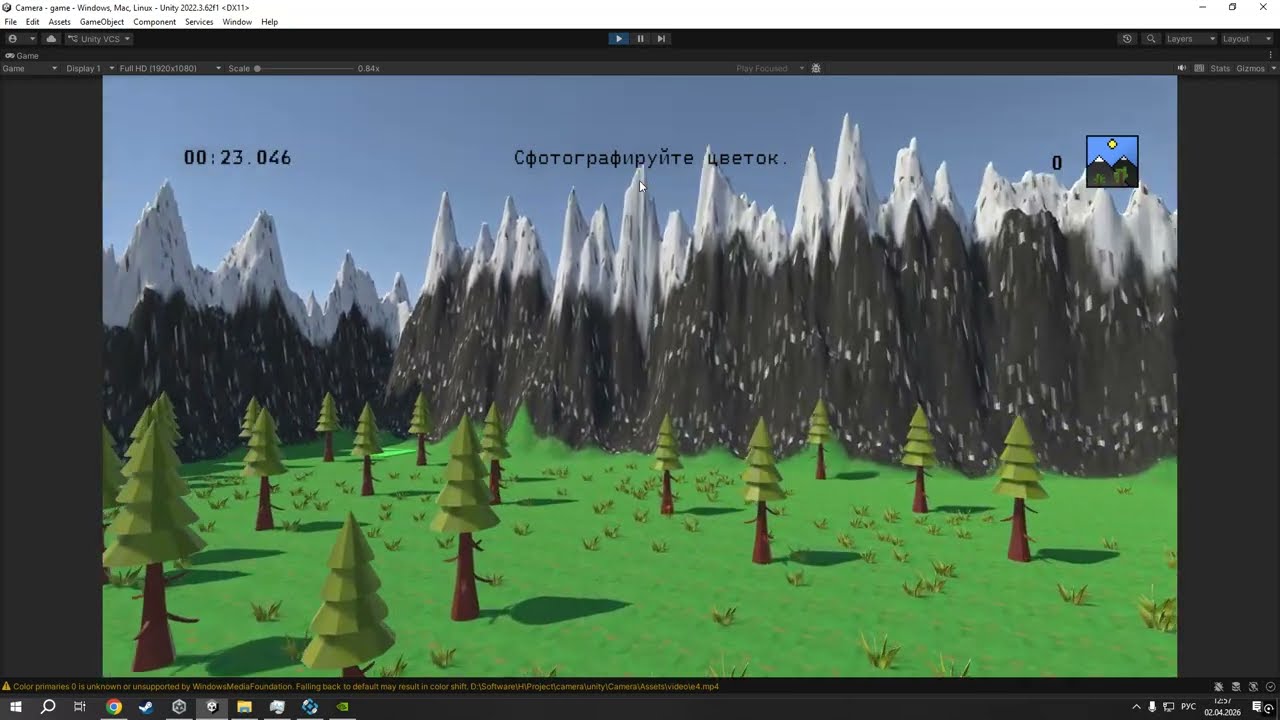
Task: Open the Services menu
Action: tap(199, 22)
